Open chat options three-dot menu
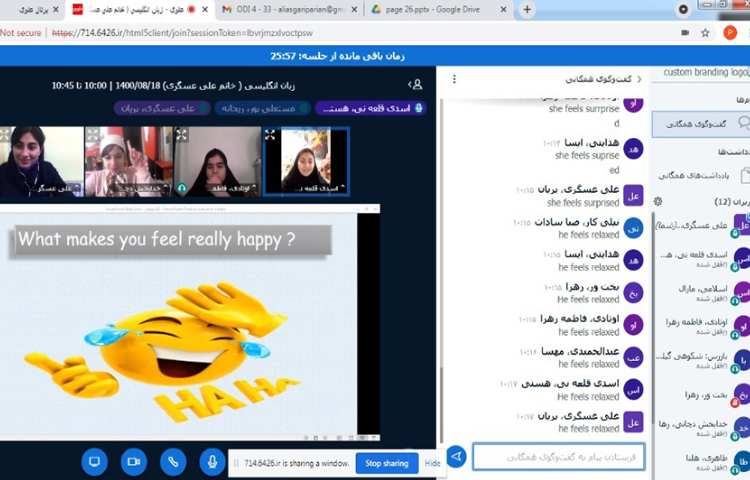The image size is (750, 480). tap(455, 79)
